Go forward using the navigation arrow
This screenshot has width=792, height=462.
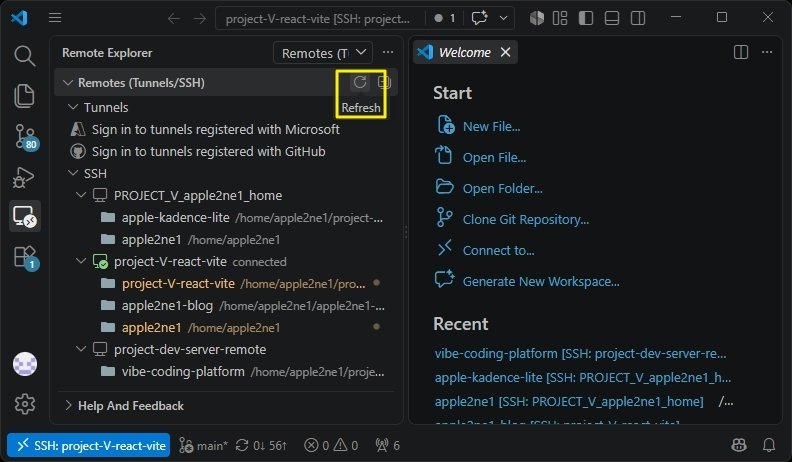(200, 19)
